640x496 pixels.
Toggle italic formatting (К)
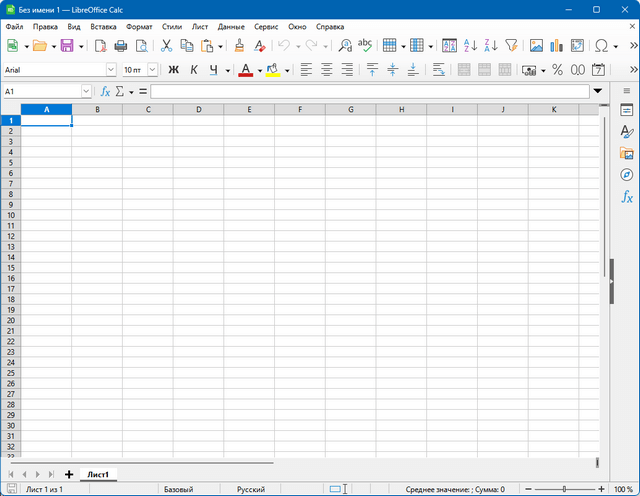click(x=194, y=70)
